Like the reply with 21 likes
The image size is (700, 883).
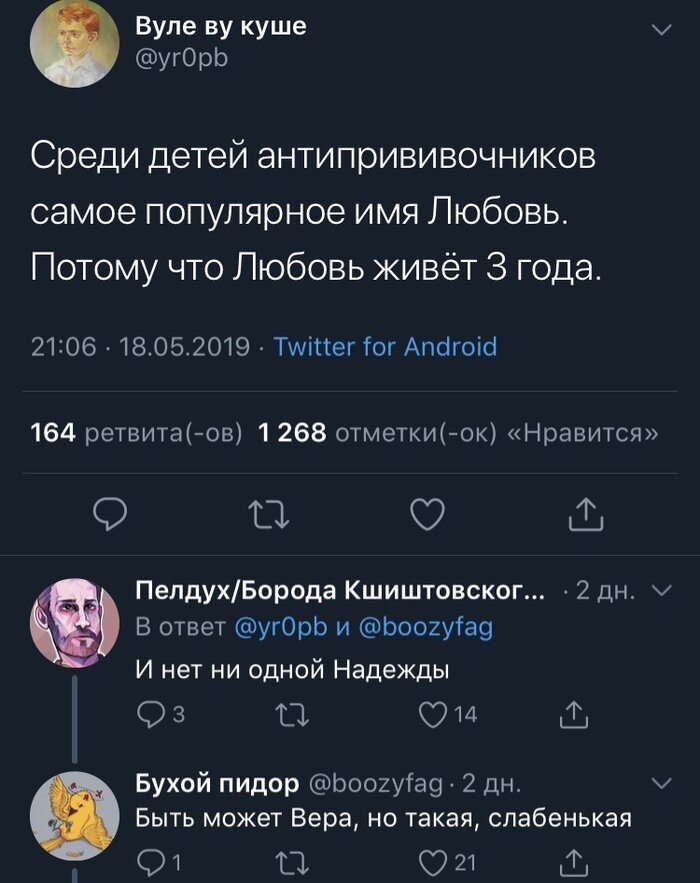[430, 861]
